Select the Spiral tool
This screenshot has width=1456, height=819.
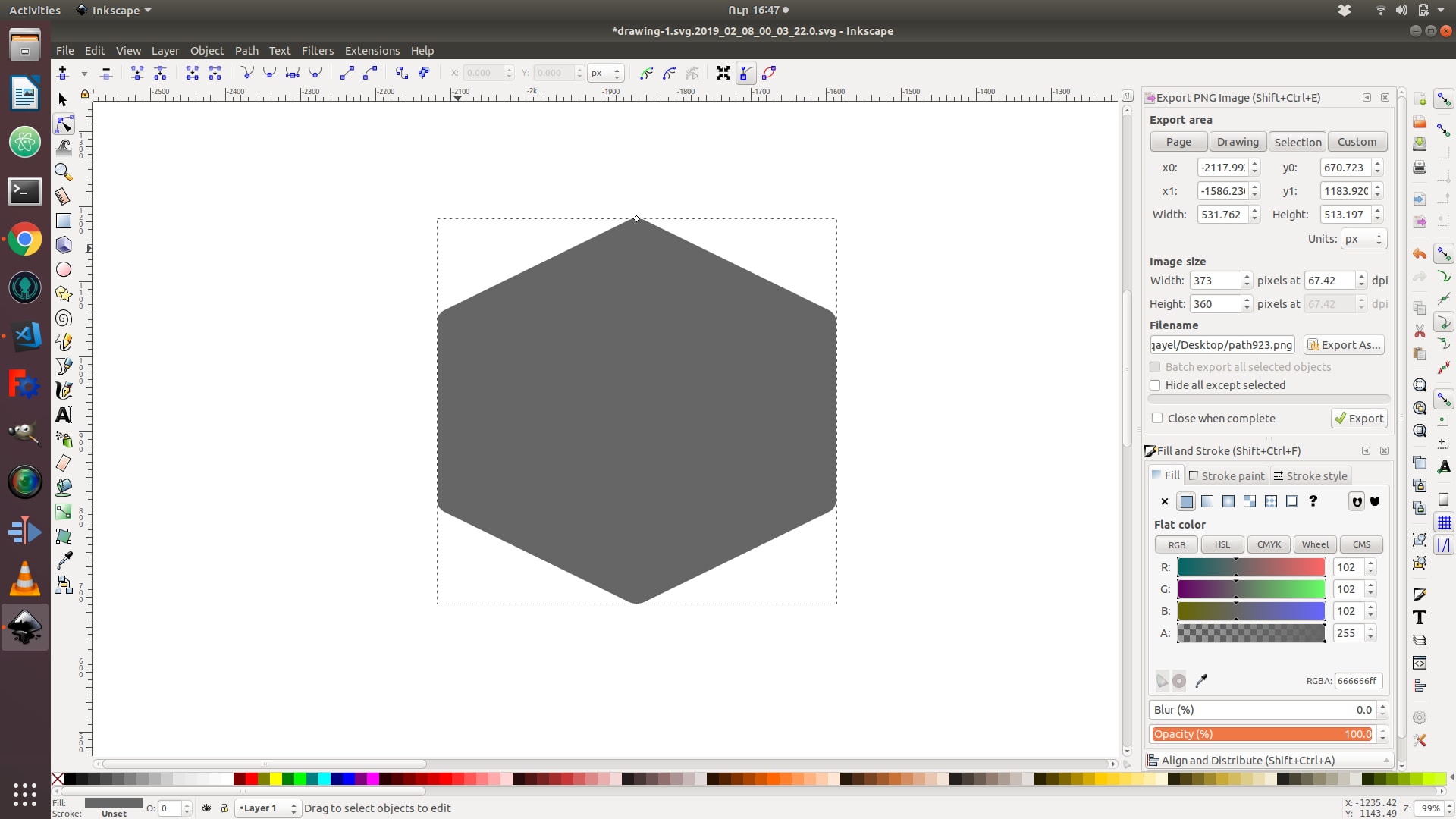pos(64,318)
